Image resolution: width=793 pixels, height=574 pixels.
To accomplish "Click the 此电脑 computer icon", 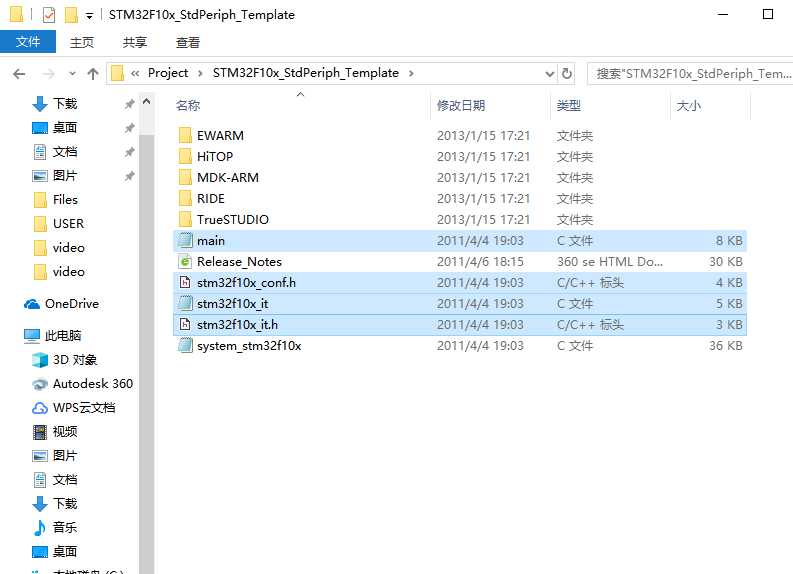I will (x=32, y=336).
